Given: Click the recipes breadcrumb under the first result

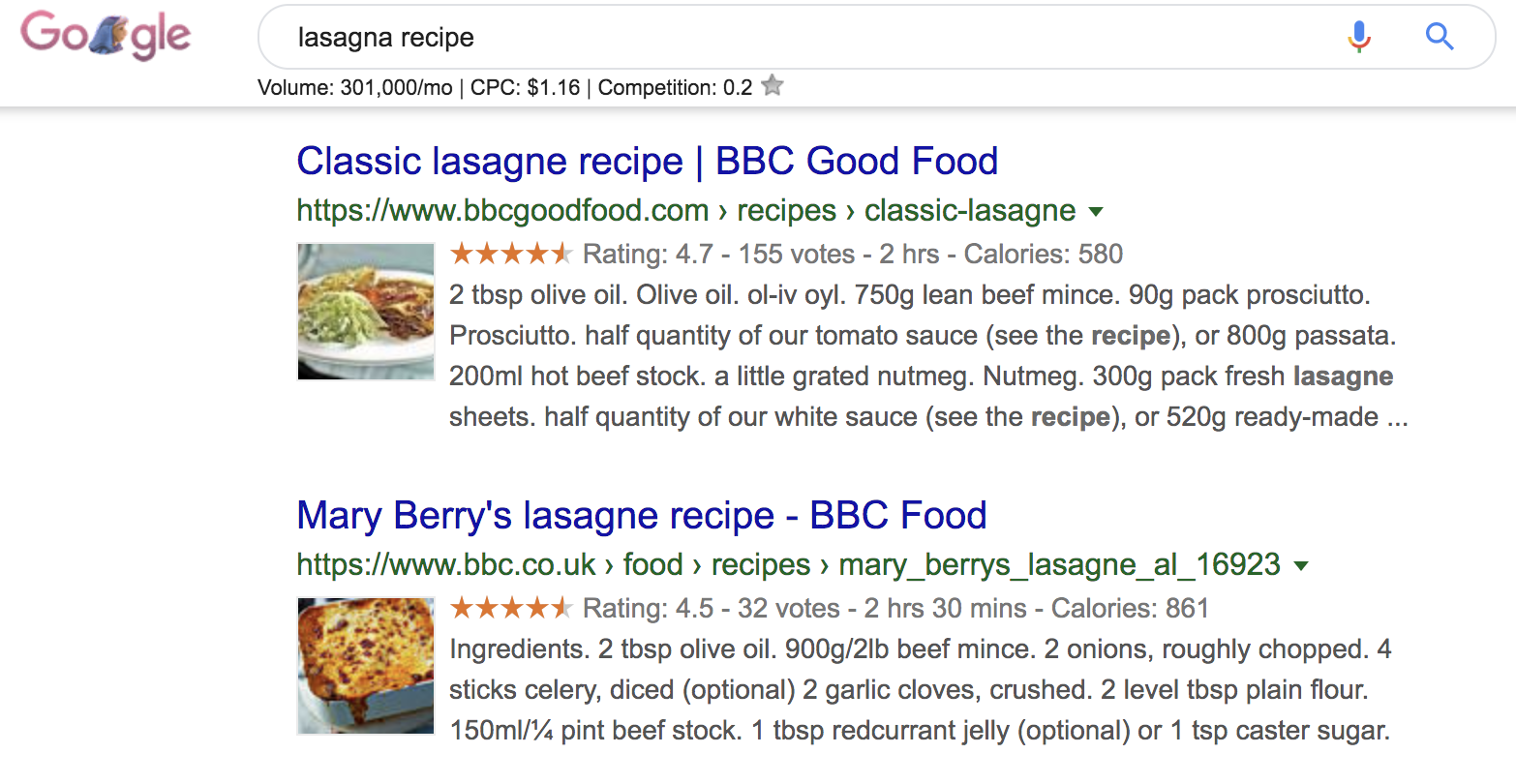Looking at the screenshot, I should pyautogui.click(x=786, y=210).
